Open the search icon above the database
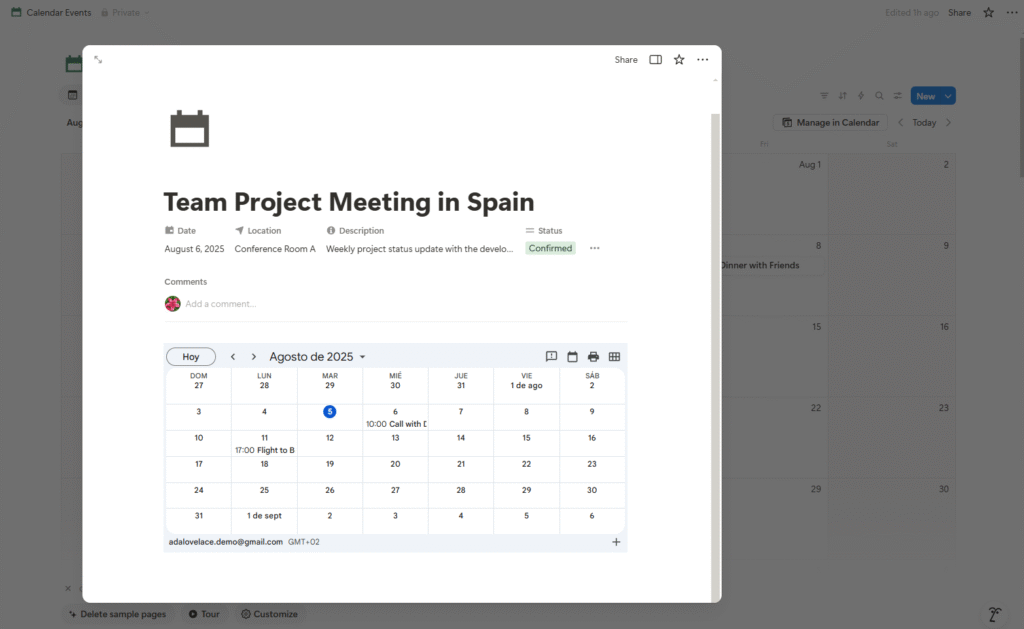1024x629 pixels. (x=879, y=95)
